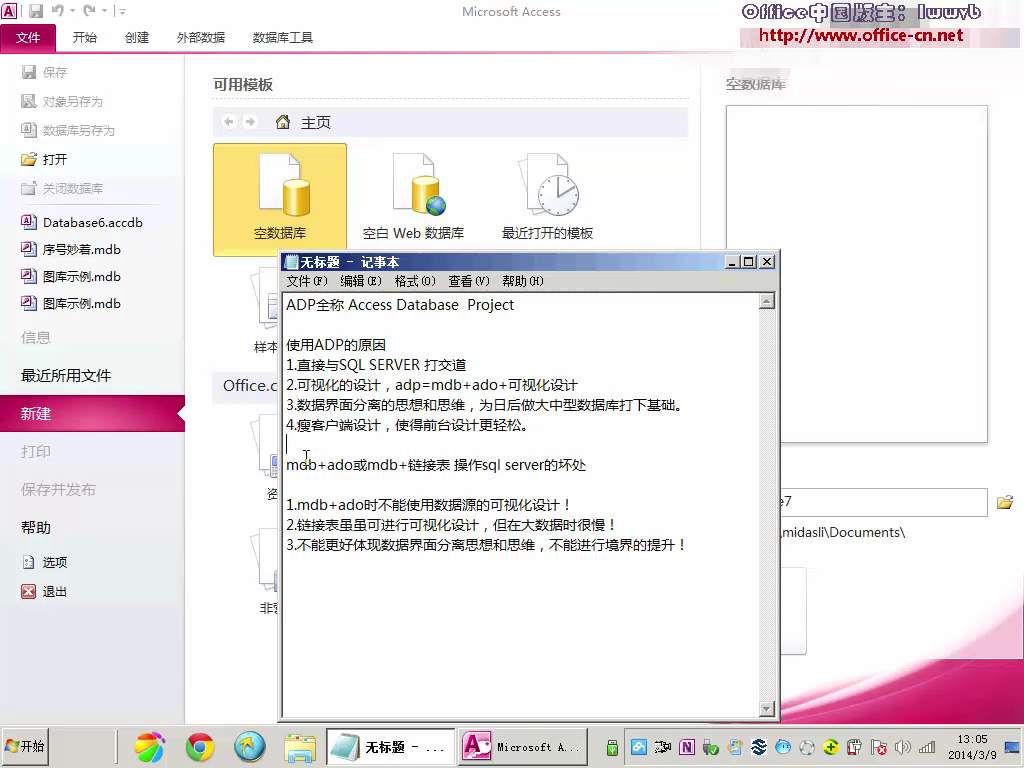Click the Undo arrow in Quick Access Toolbar

pyautogui.click(x=57, y=10)
